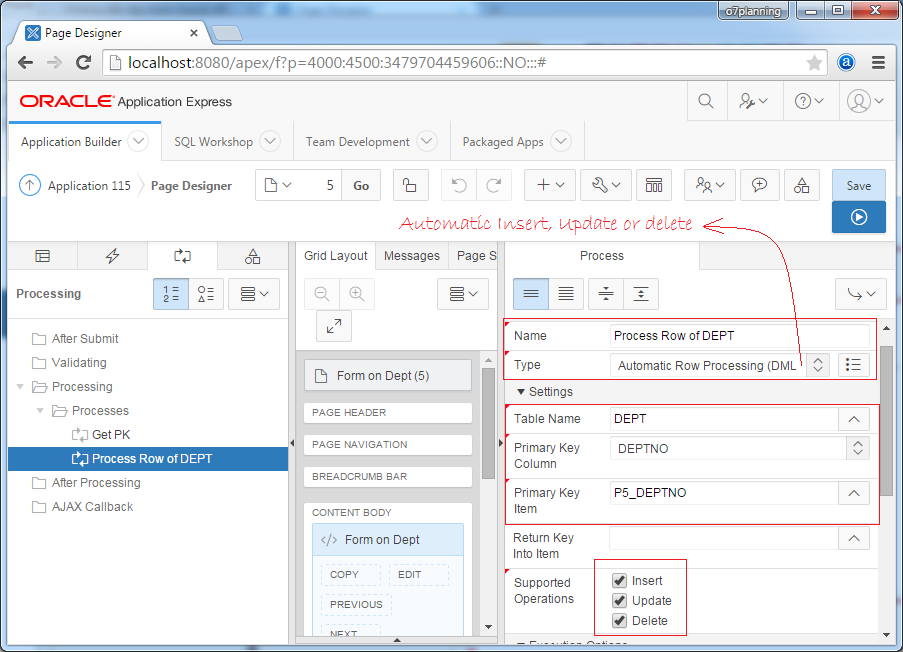Switch to the Messages tab

412,256
